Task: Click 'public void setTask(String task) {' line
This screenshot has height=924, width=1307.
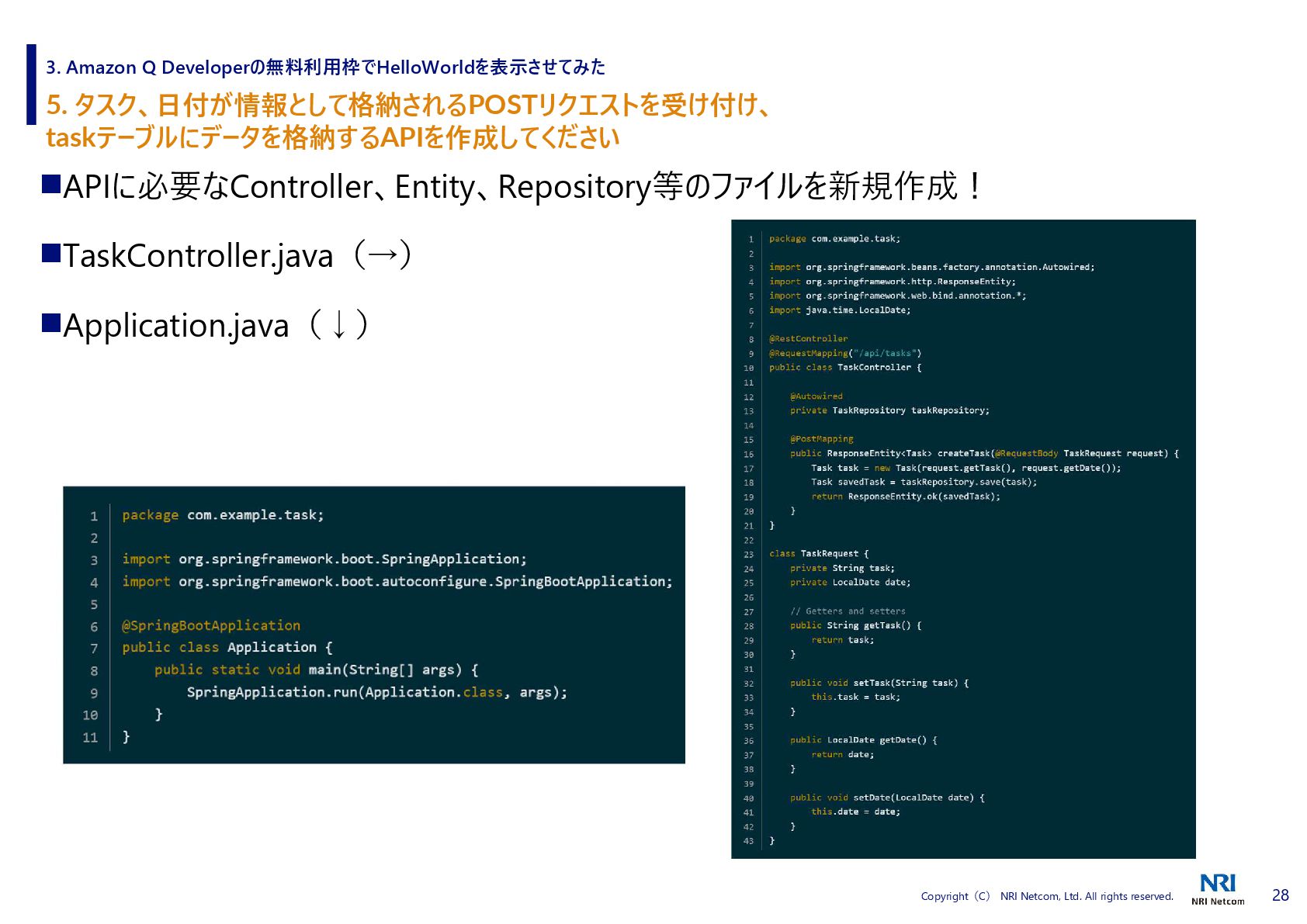Action: [879, 683]
